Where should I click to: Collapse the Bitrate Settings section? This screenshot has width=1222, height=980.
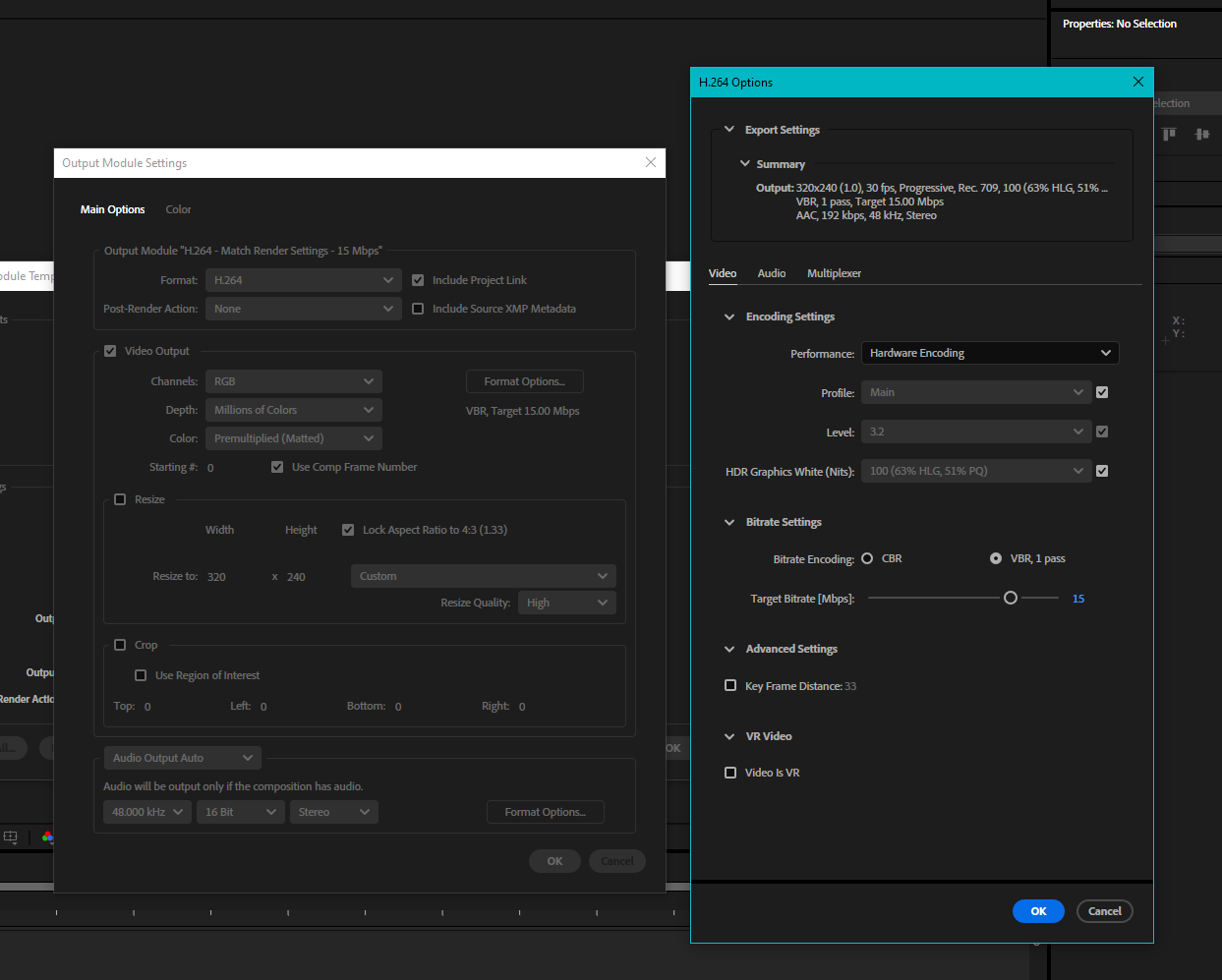728,522
